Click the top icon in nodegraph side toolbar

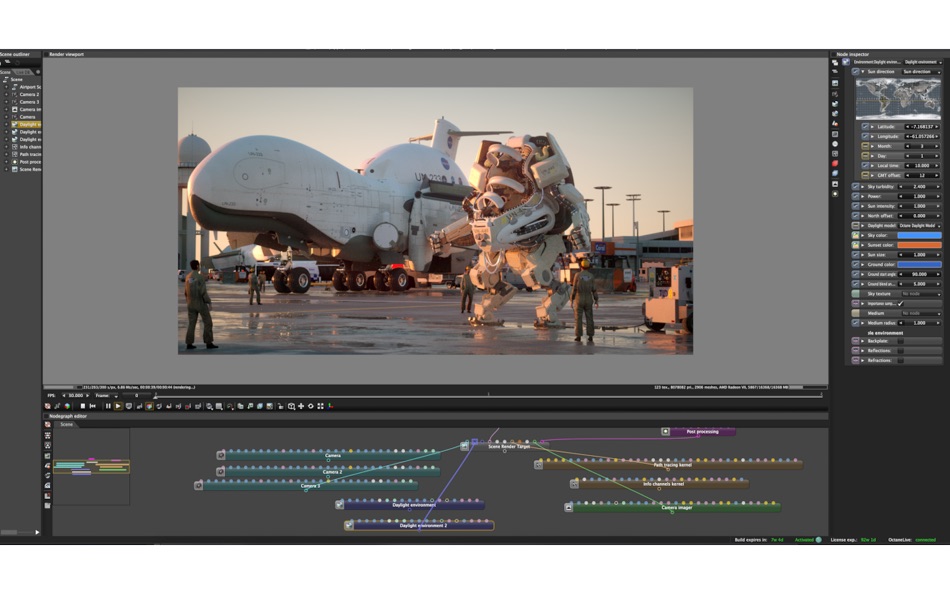coord(47,424)
